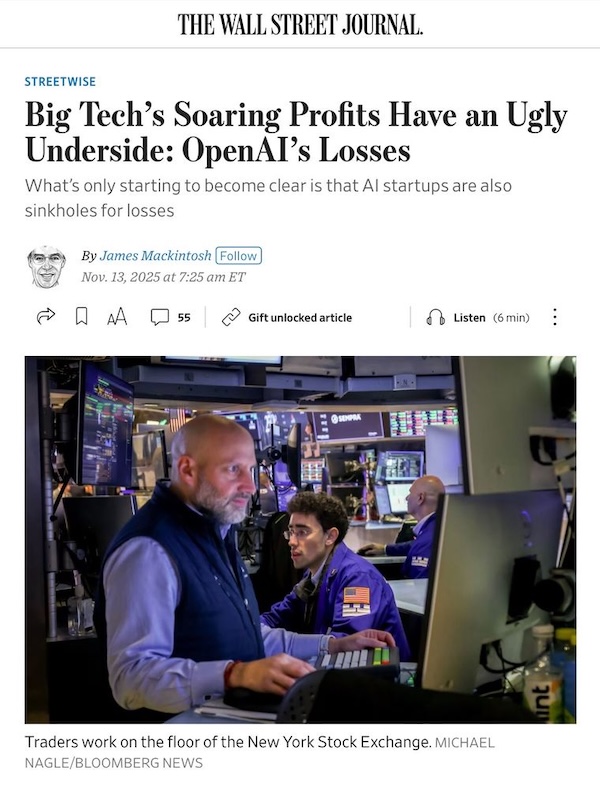Open the stock exchange traders photo

[x=300, y=539]
